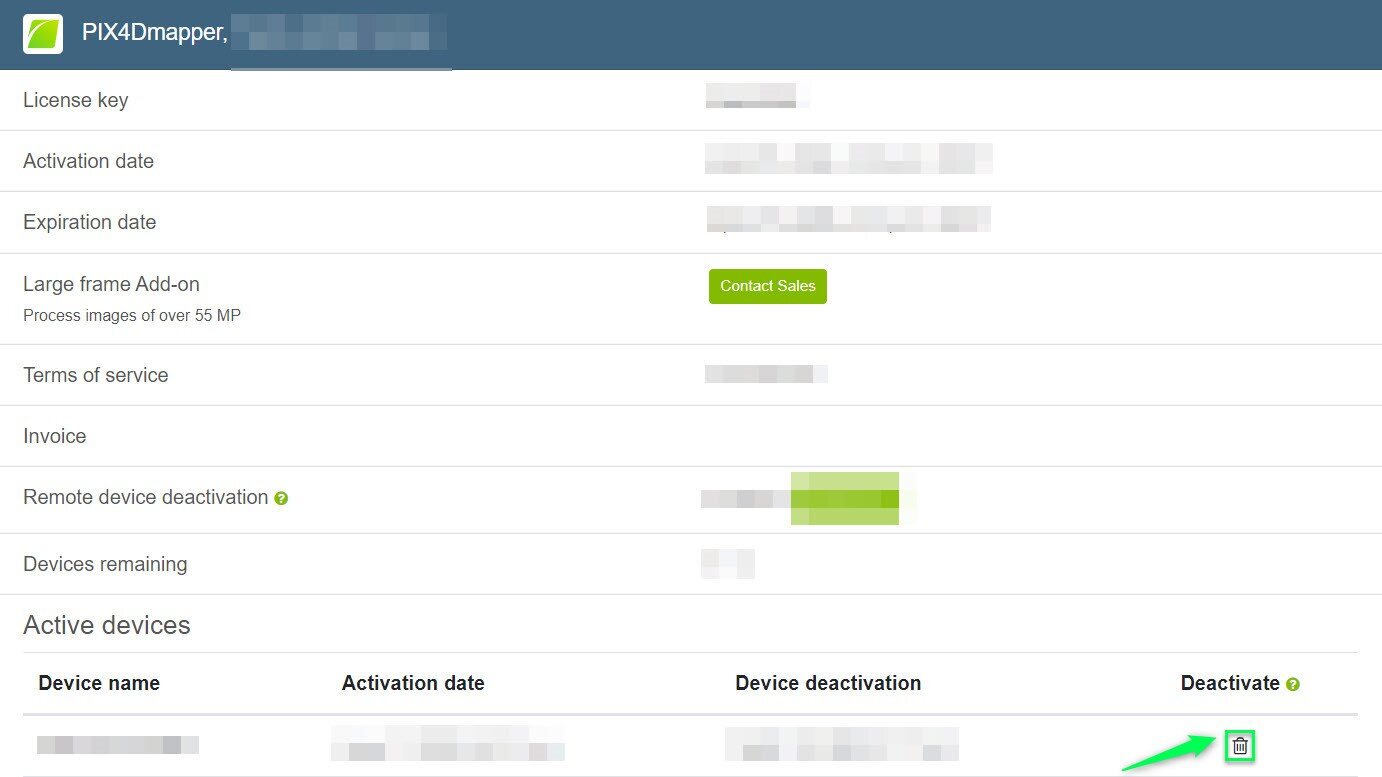Viewport: 1382px width, 777px height.
Task: Click the Contact Sales button
Action: pos(767,286)
